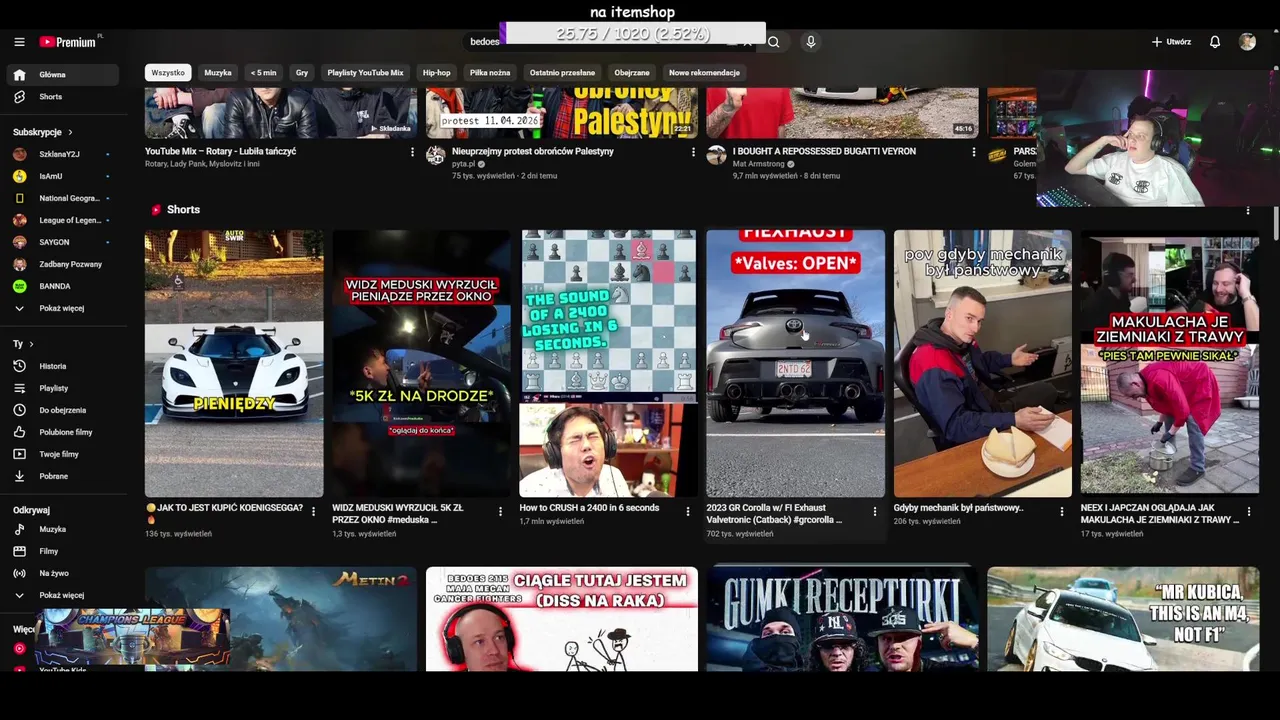Viewport: 1280px width, 720px height.
Task: Open options for Koenigsegg short
Action: (x=313, y=511)
